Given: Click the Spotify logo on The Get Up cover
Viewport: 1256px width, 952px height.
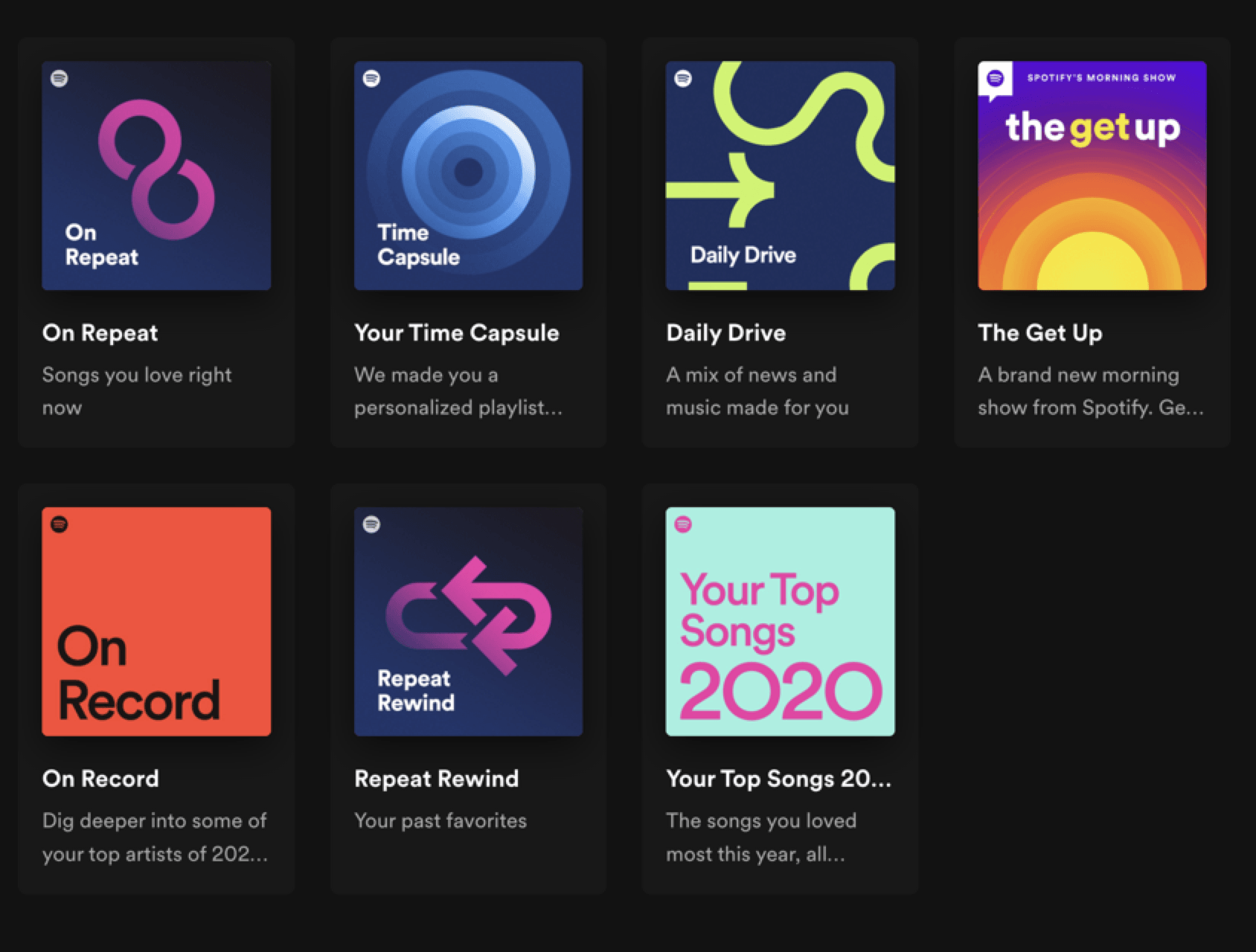Looking at the screenshot, I should (x=995, y=78).
